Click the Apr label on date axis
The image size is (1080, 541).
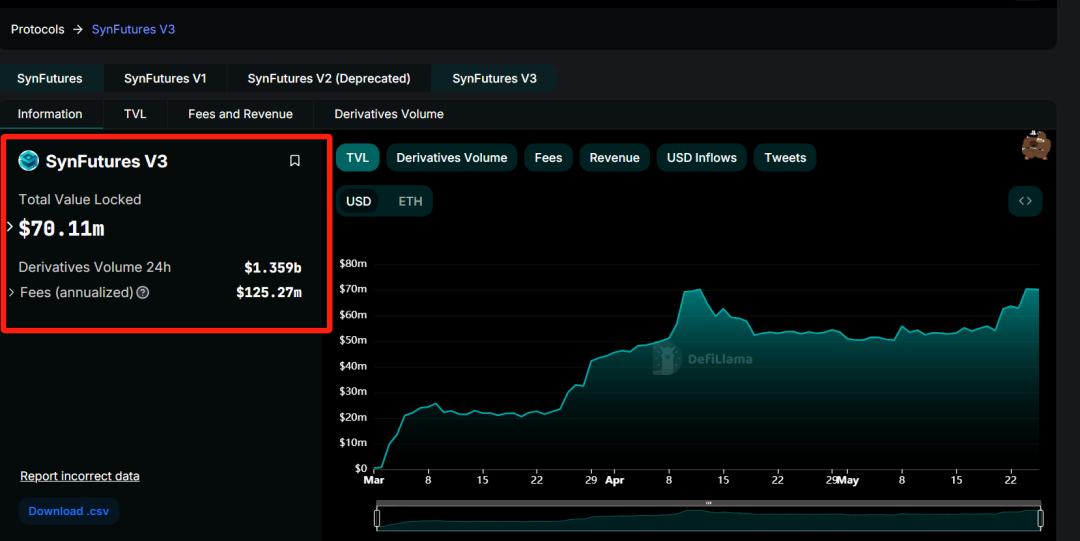(614, 480)
